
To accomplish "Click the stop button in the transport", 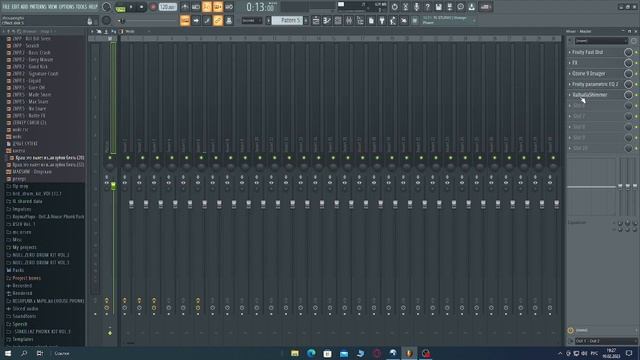I will (x=142, y=7).
